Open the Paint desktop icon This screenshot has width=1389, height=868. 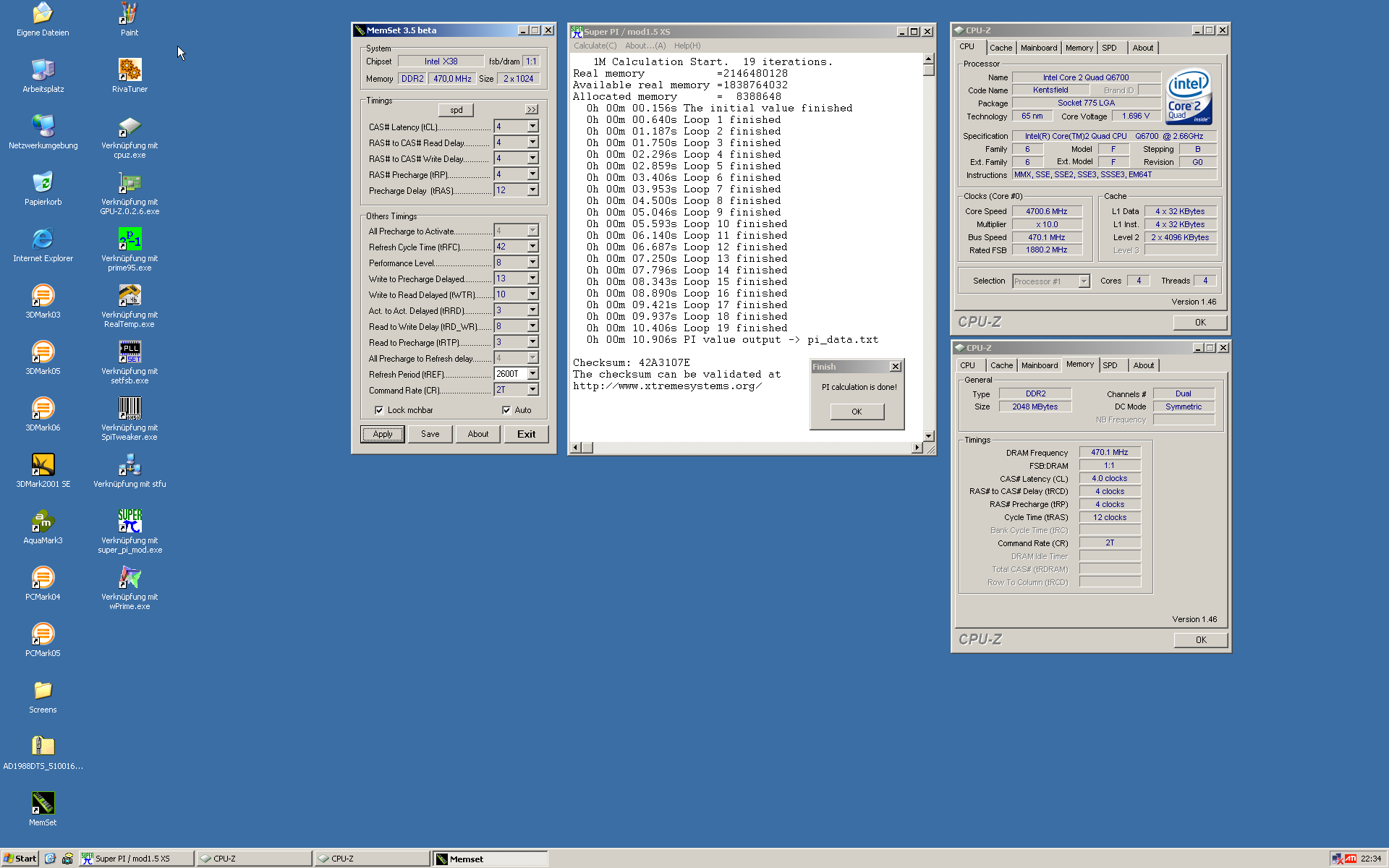[x=129, y=14]
